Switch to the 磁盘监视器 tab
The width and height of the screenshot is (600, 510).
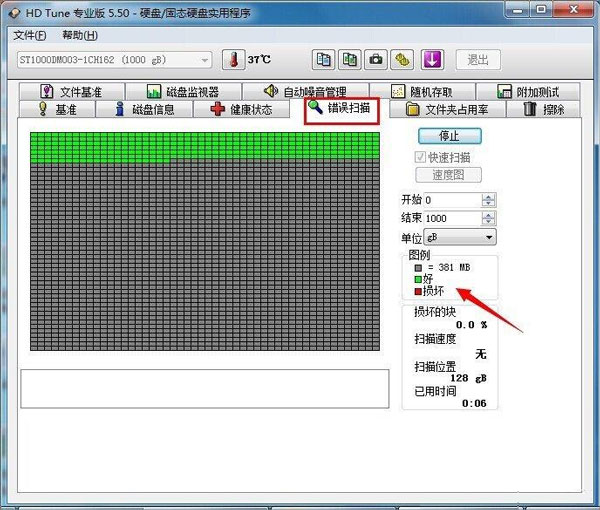(183, 92)
